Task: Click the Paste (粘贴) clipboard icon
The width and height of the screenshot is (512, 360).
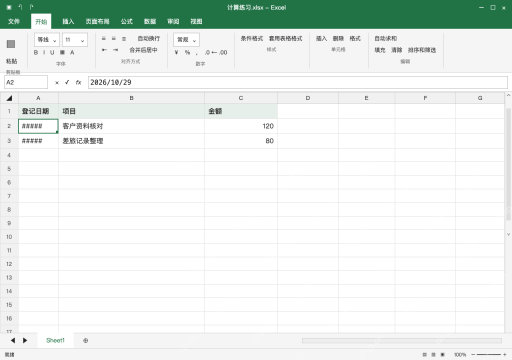Action: click(11, 44)
